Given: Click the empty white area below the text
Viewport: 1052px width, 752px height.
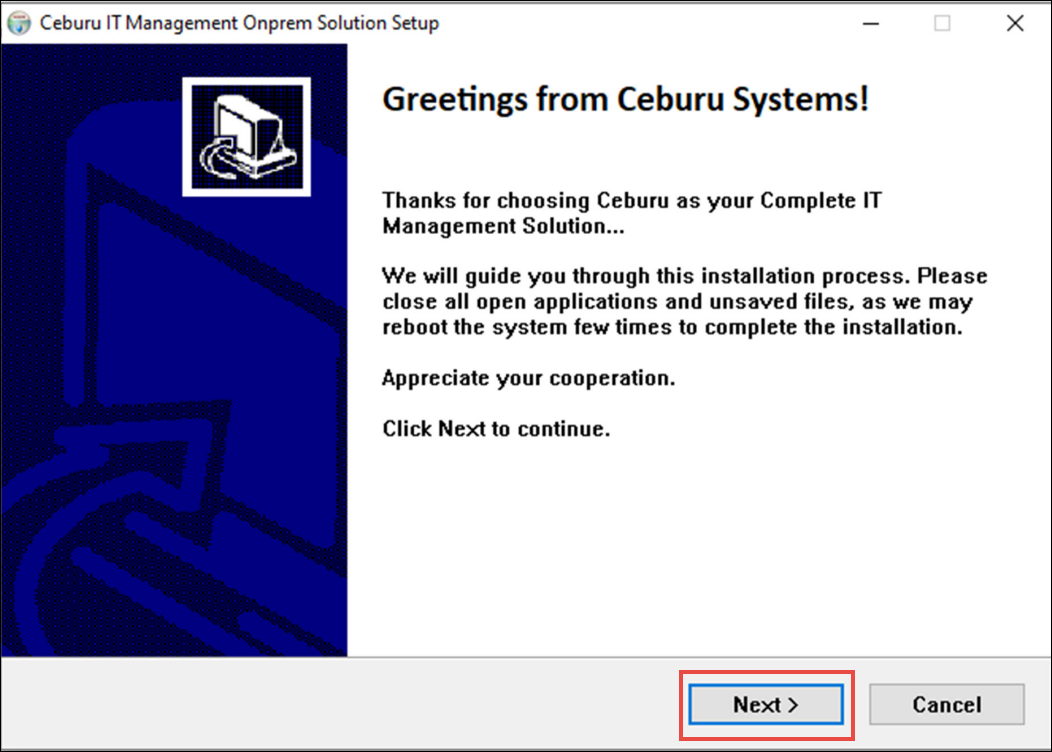Looking at the screenshot, I should 698,543.
